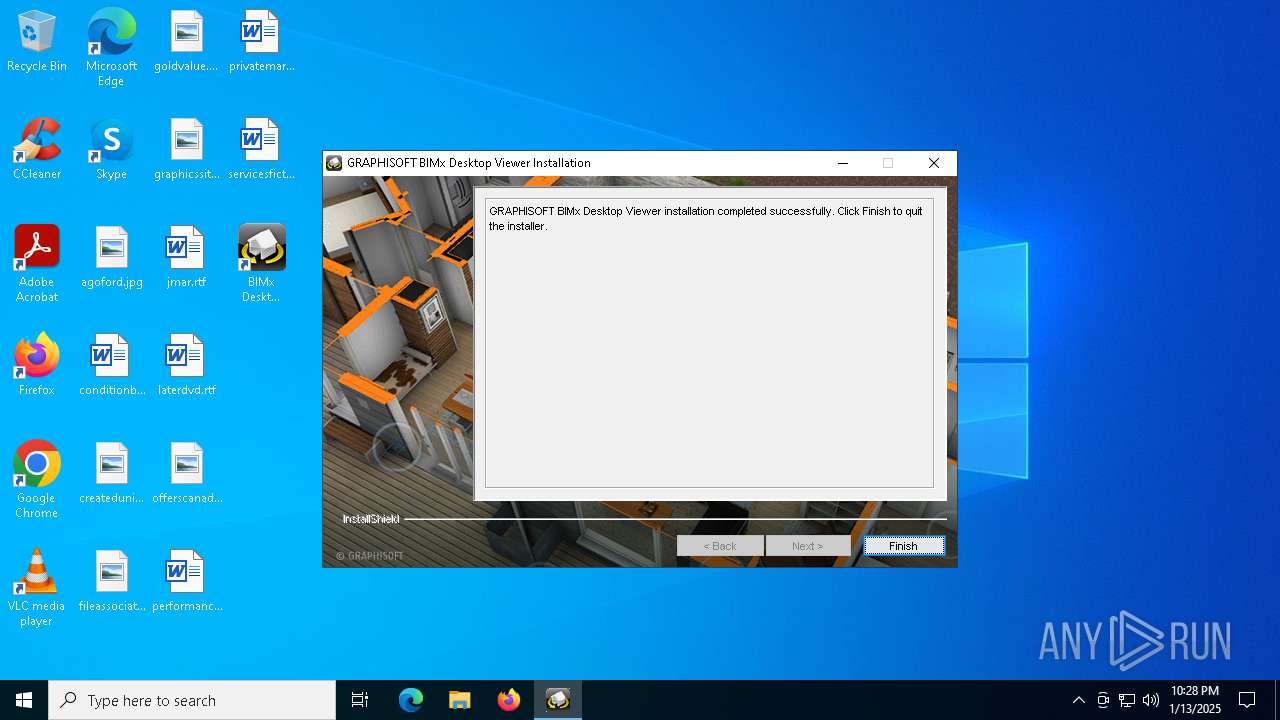
Task: Select the Skype desktop shortcut
Action: click(111, 149)
